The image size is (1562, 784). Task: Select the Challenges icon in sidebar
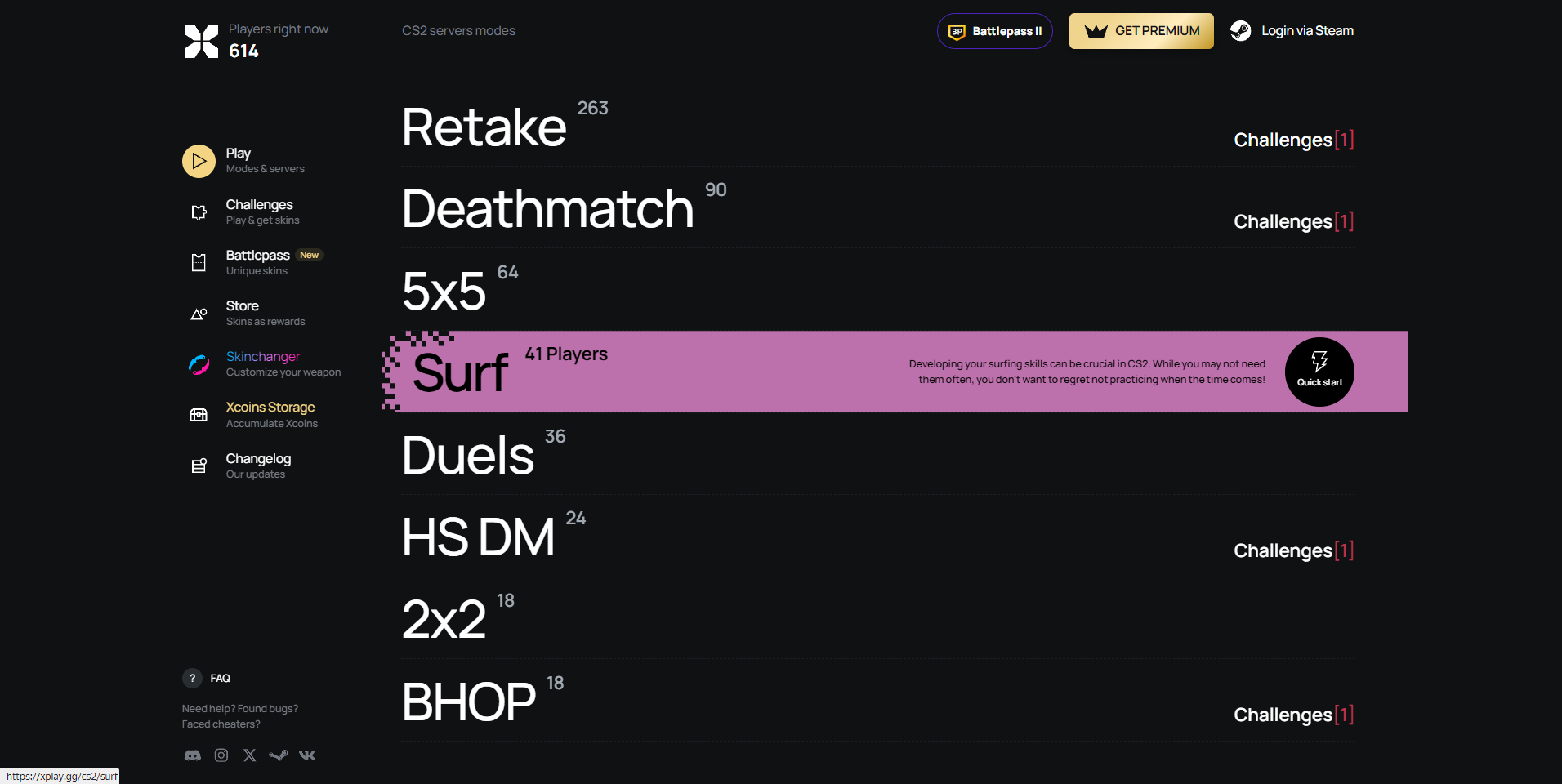[x=199, y=212]
